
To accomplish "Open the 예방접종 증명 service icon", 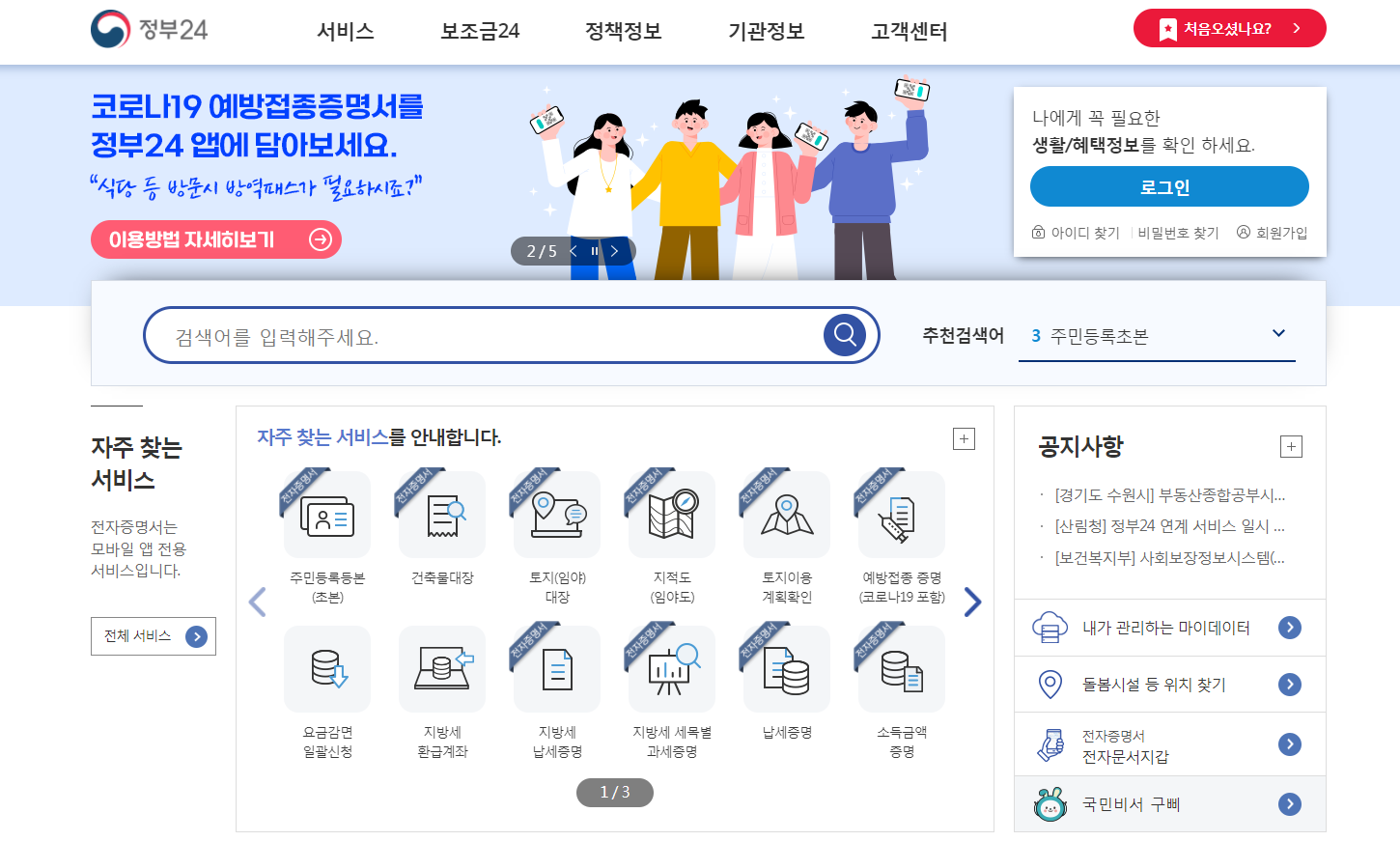I will pyautogui.click(x=902, y=515).
